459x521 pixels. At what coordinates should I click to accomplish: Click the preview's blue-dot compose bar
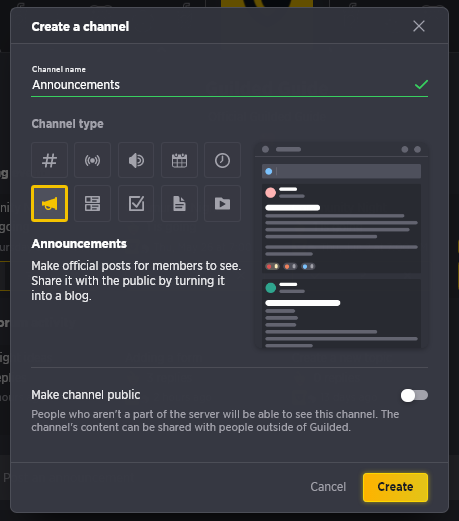341,171
